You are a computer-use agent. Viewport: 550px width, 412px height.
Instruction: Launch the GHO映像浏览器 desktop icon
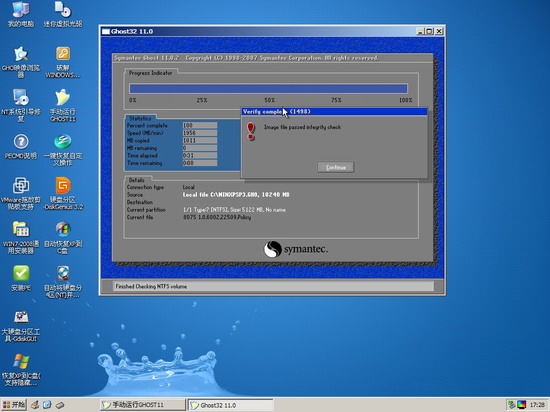(x=21, y=62)
